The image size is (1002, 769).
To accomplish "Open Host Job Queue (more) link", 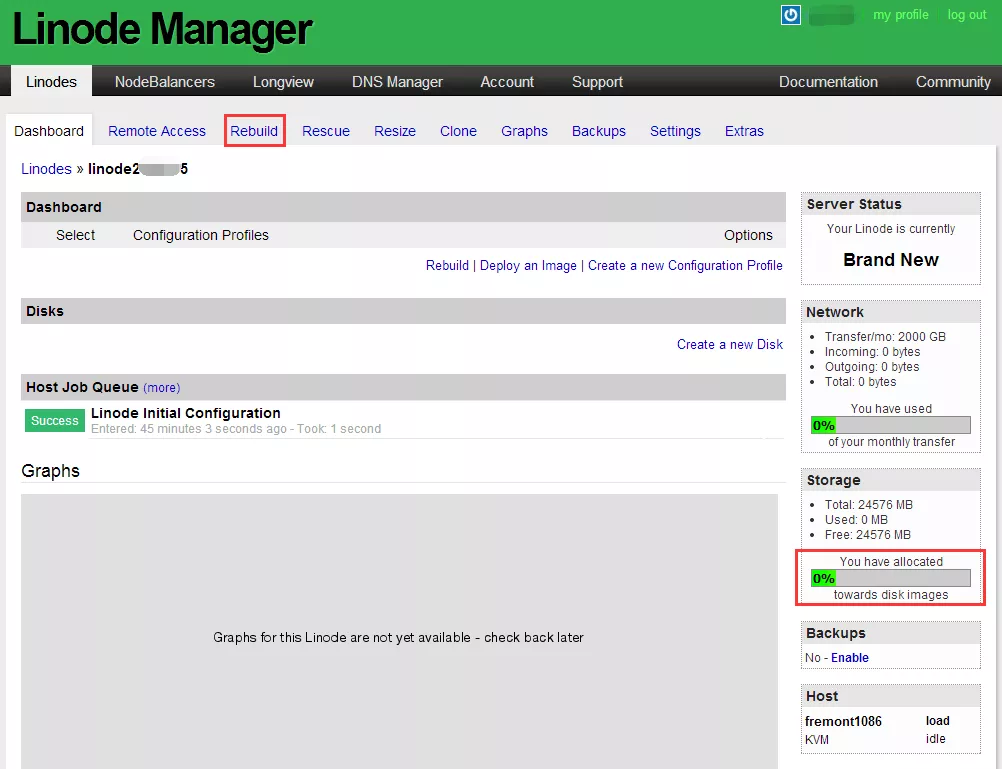I will point(162,387).
